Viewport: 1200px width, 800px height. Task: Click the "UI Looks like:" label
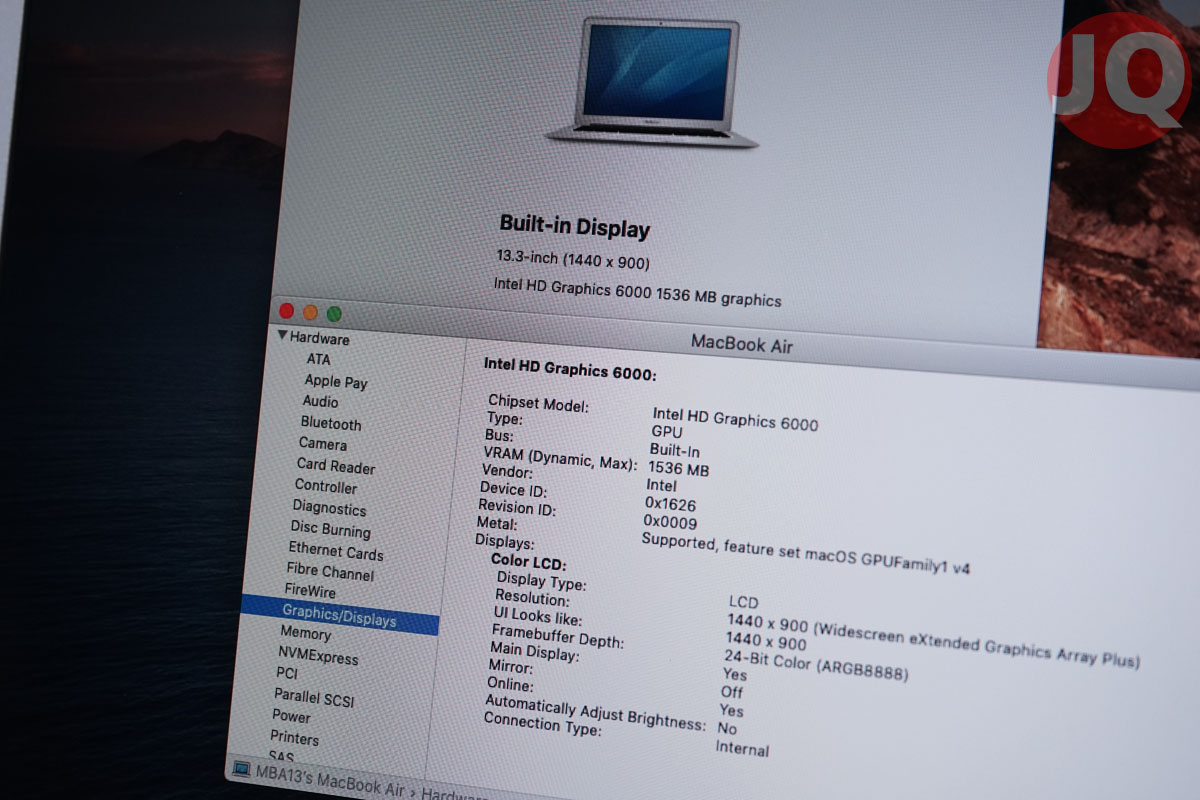538,616
